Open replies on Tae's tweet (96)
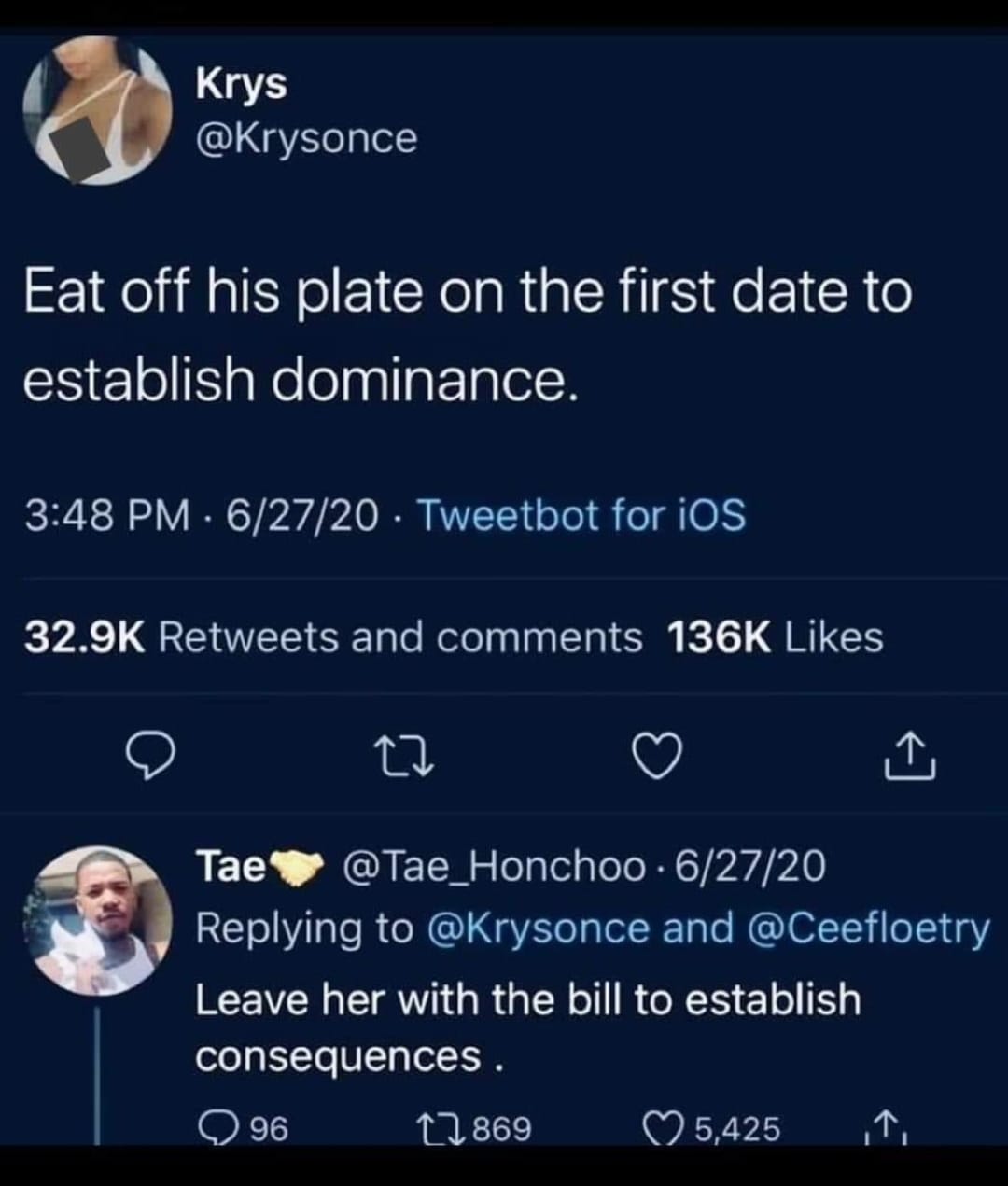The height and width of the screenshot is (1186, 1008). click(216, 1128)
